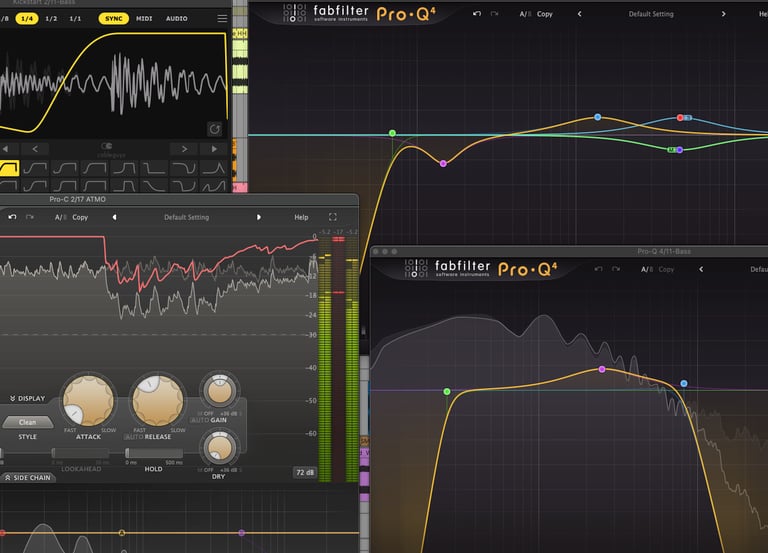Screen dimensions: 768x553
Task: Click the Pro-C Attack knob
Action: [x=88, y=401]
